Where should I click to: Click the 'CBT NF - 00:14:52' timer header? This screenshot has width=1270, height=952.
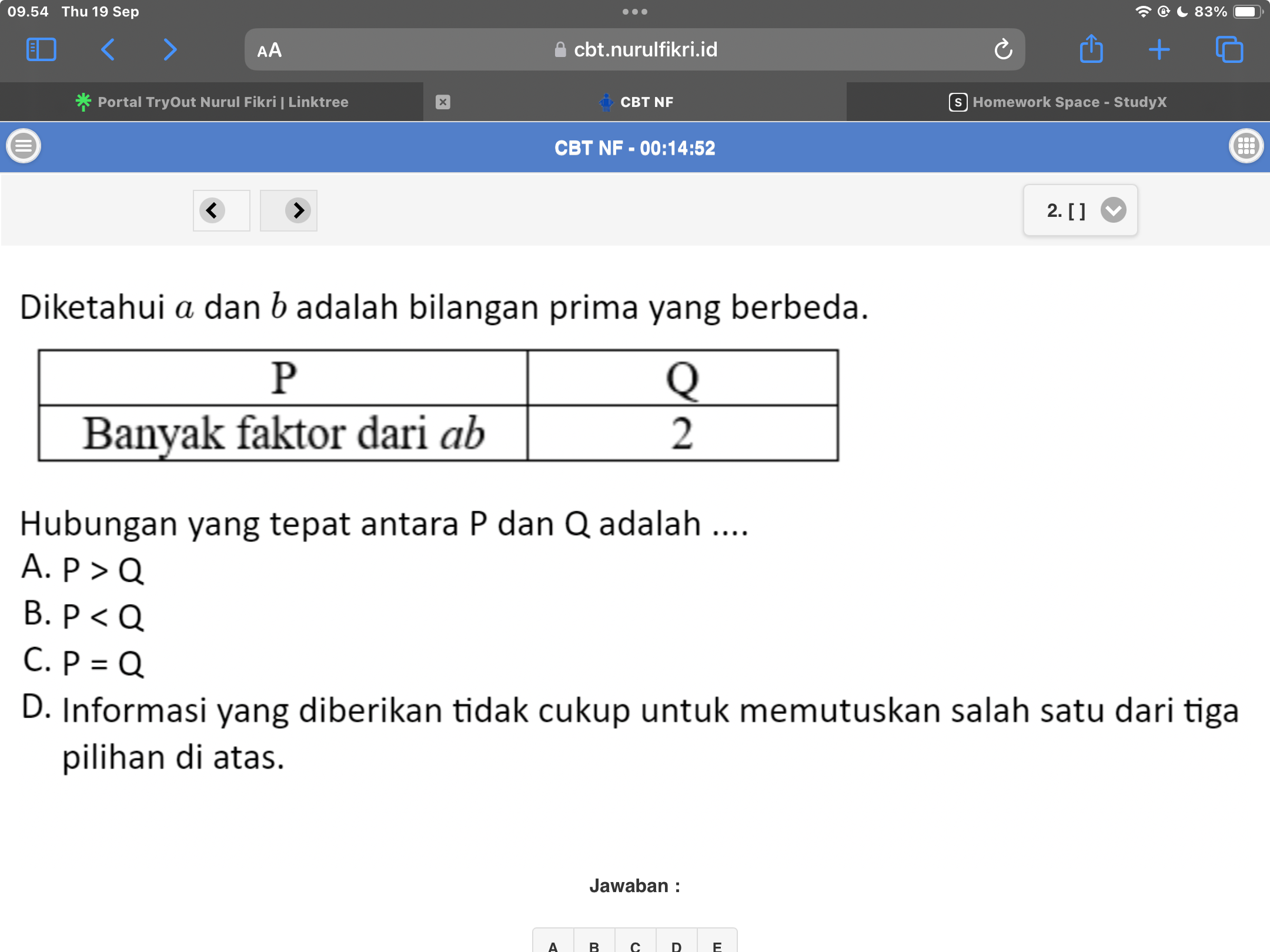point(635,148)
